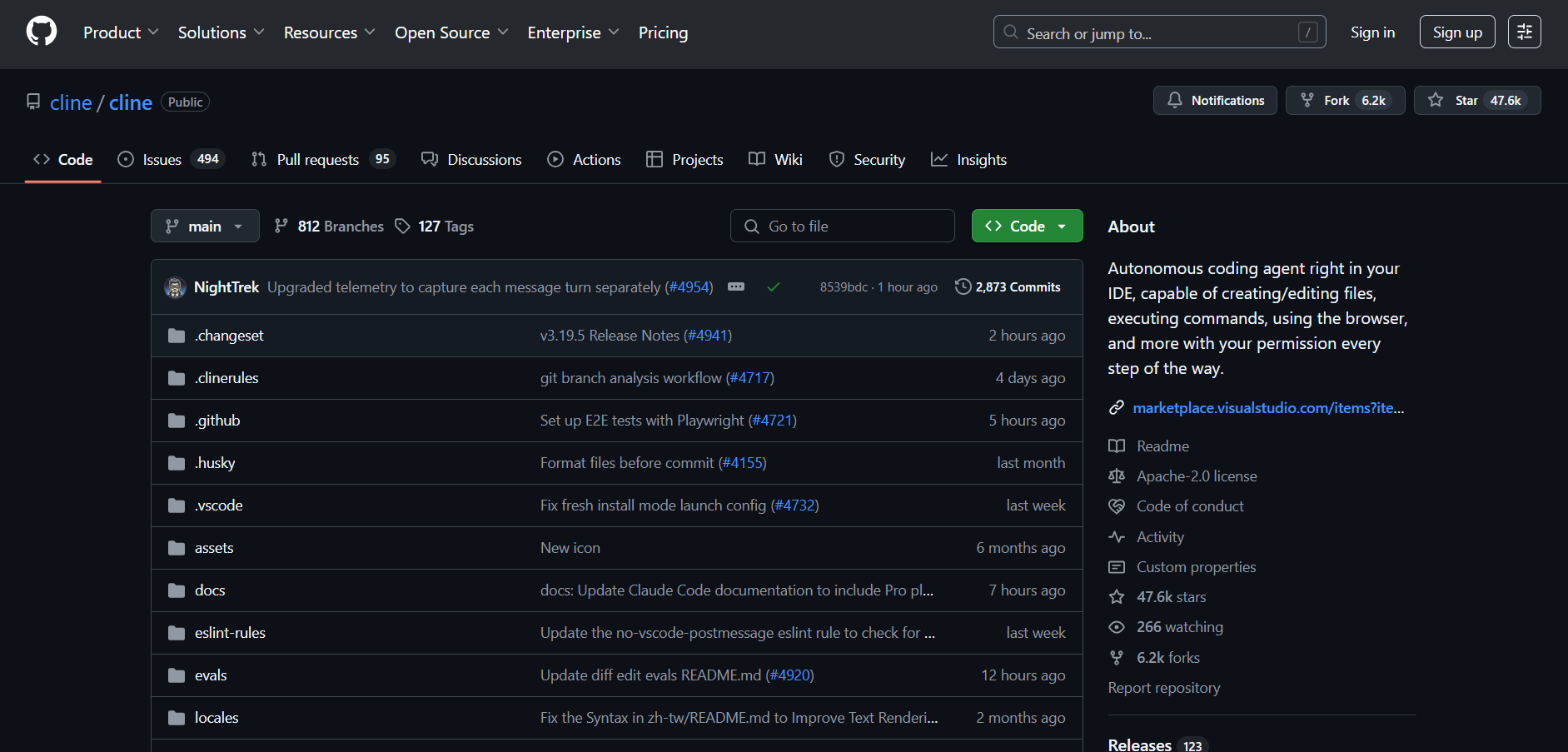Open the Insights tab
1568x752 pixels.
click(x=968, y=159)
